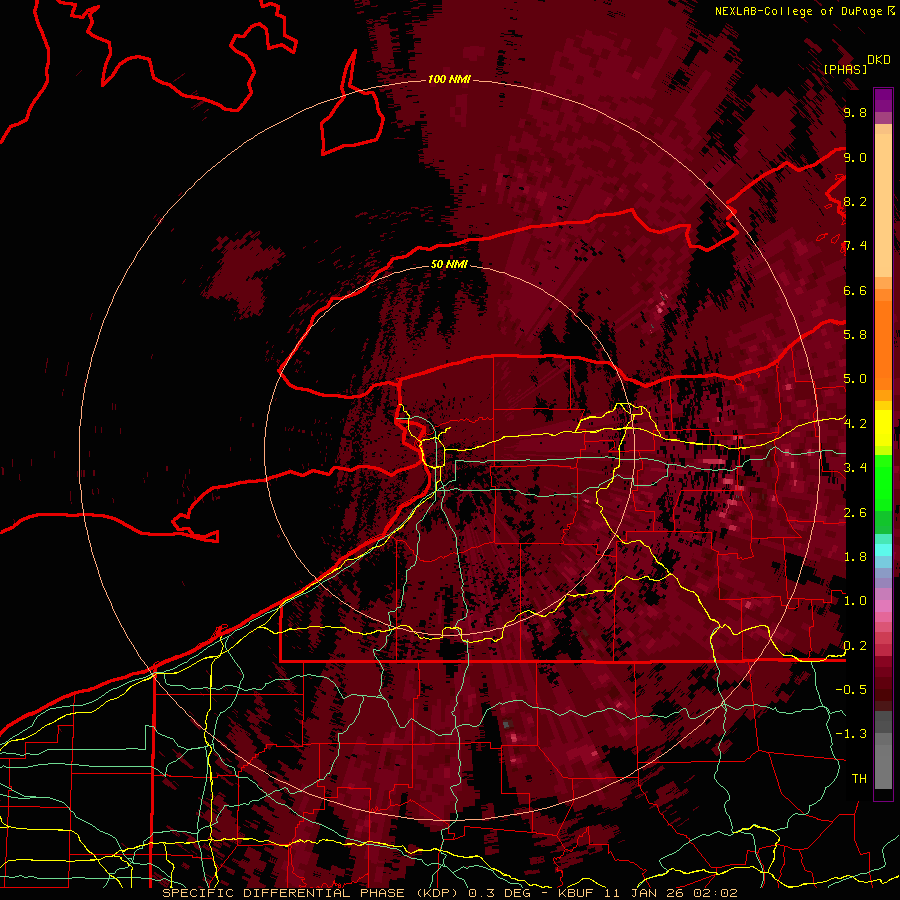900x900 pixels.
Task: Click the 5.0 scale value
Action: pyautogui.click(x=855, y=379)
